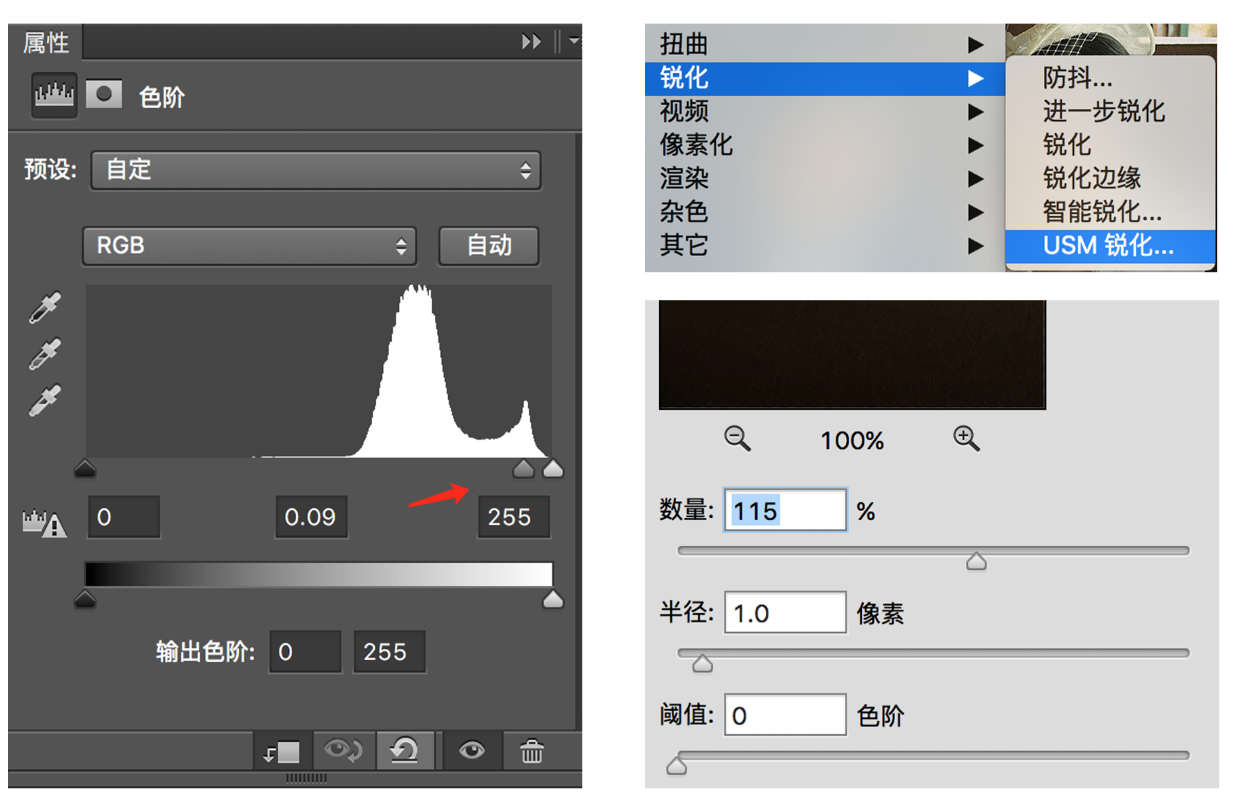Image resolution: width=1236 pixels, height=808 pixels.
Task: Click the histogram warning recalculate icon
Action: coord(44,523)
